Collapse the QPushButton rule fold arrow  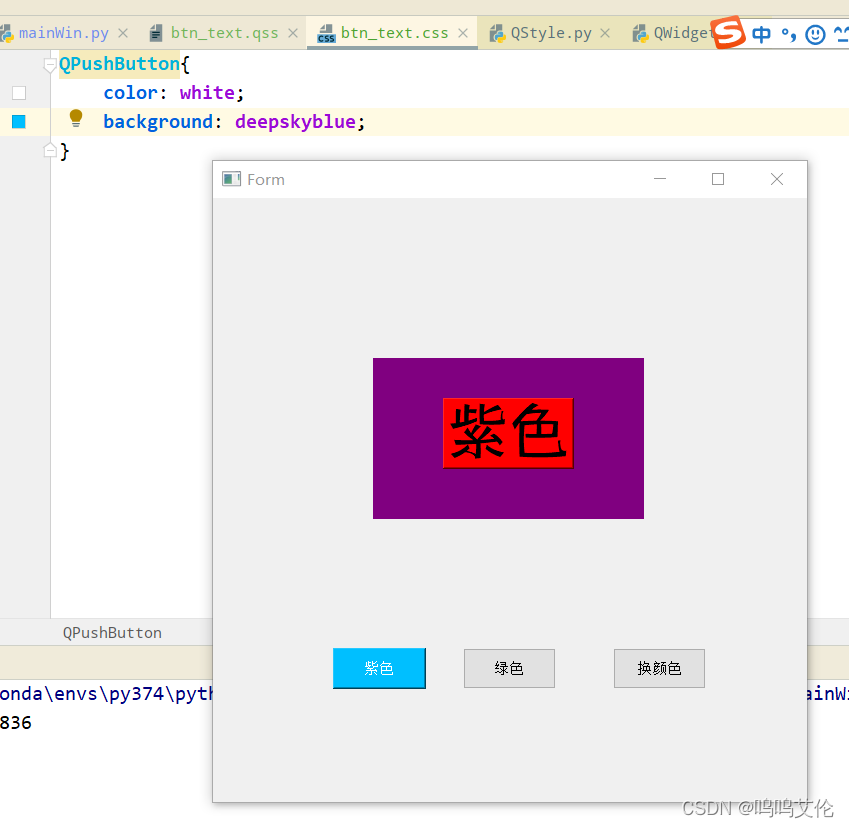coord(50,62)
